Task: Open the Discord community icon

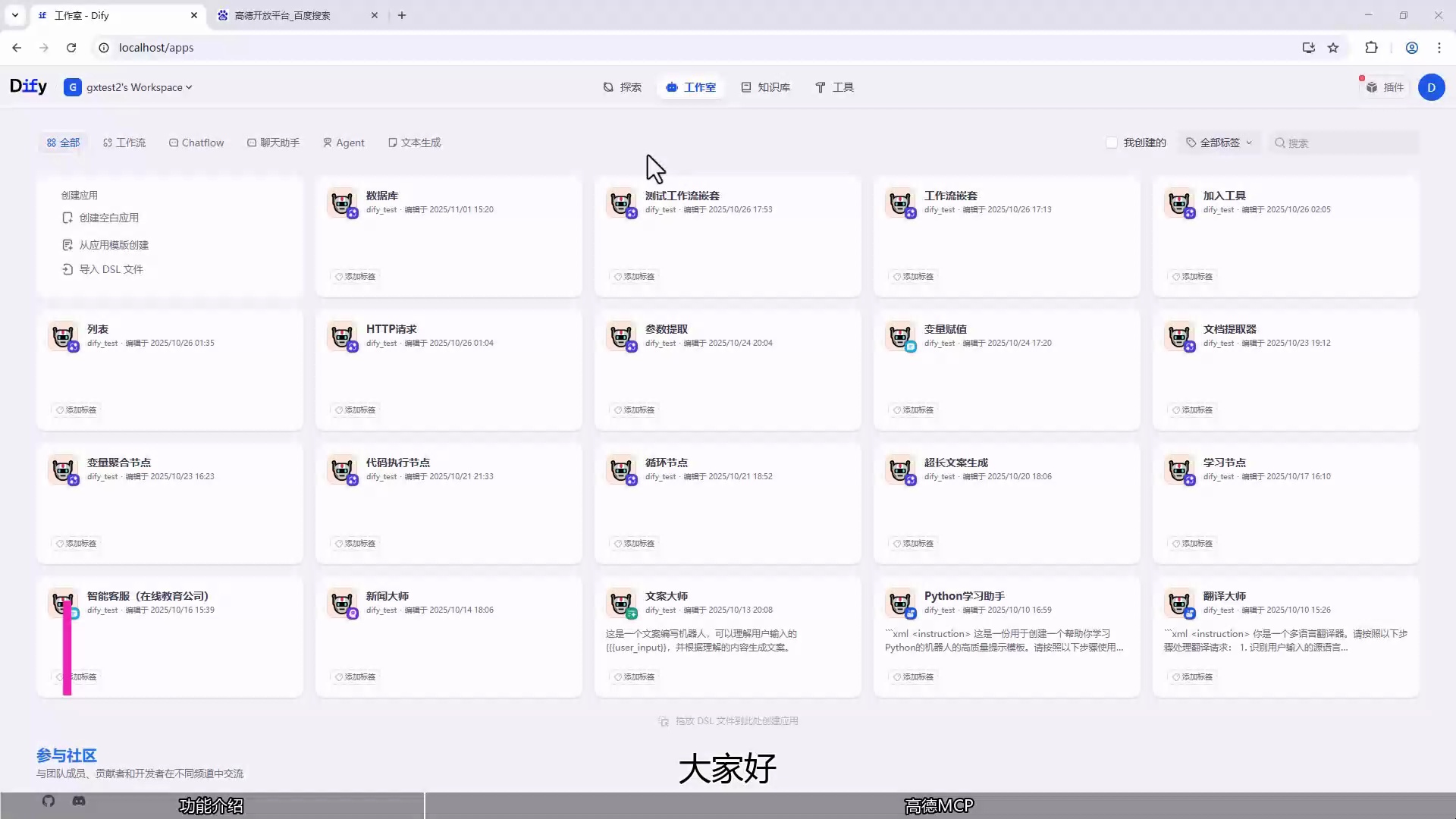Action: [x=79, y=801]
